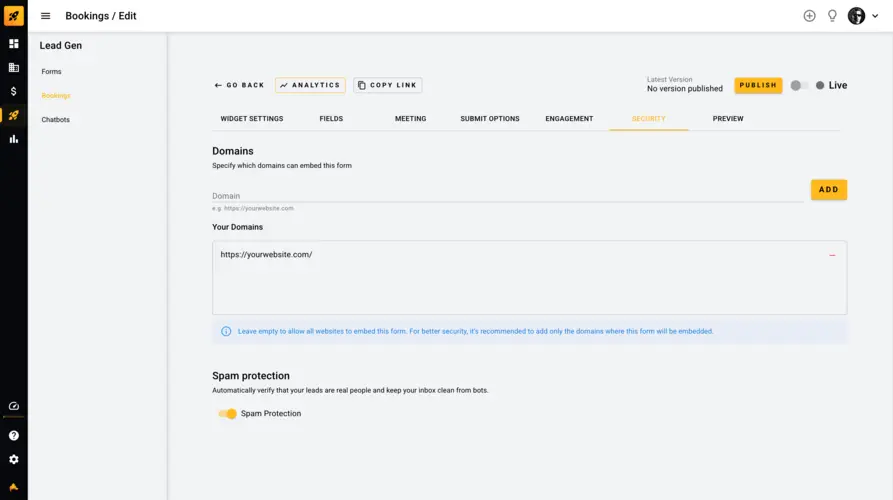Screen dimensions: 893x500
Task: Open the dashboard grid icon in sidebar
Action: (14, 44)
